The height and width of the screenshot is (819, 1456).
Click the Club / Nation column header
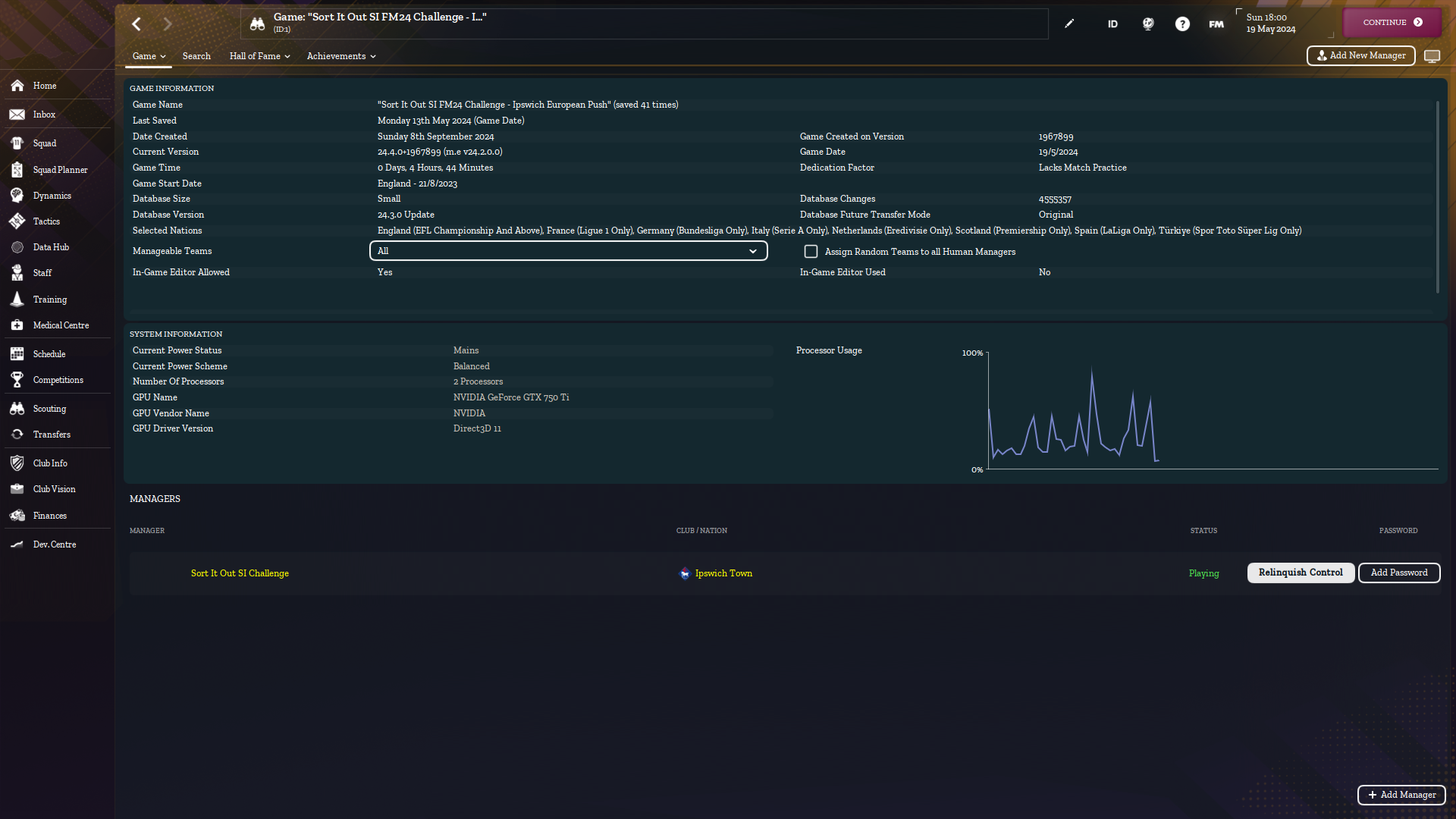pyautogui.click(x=701, y=531)
